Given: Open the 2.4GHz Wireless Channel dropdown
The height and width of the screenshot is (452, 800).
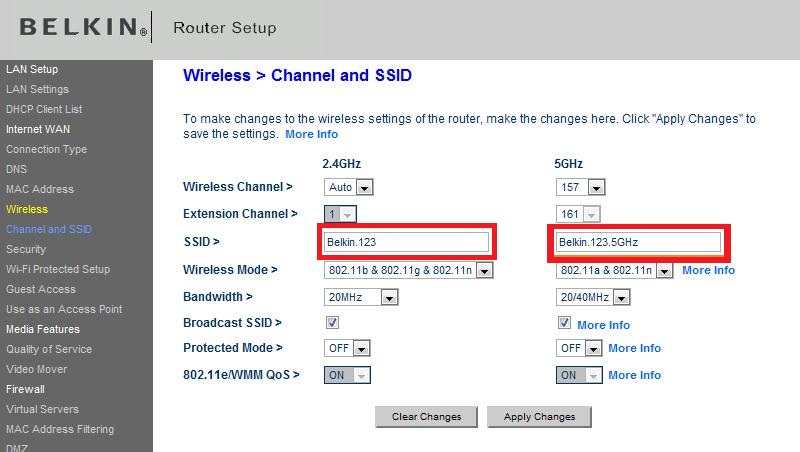Looking at the screenshot, I should point(349,187).
